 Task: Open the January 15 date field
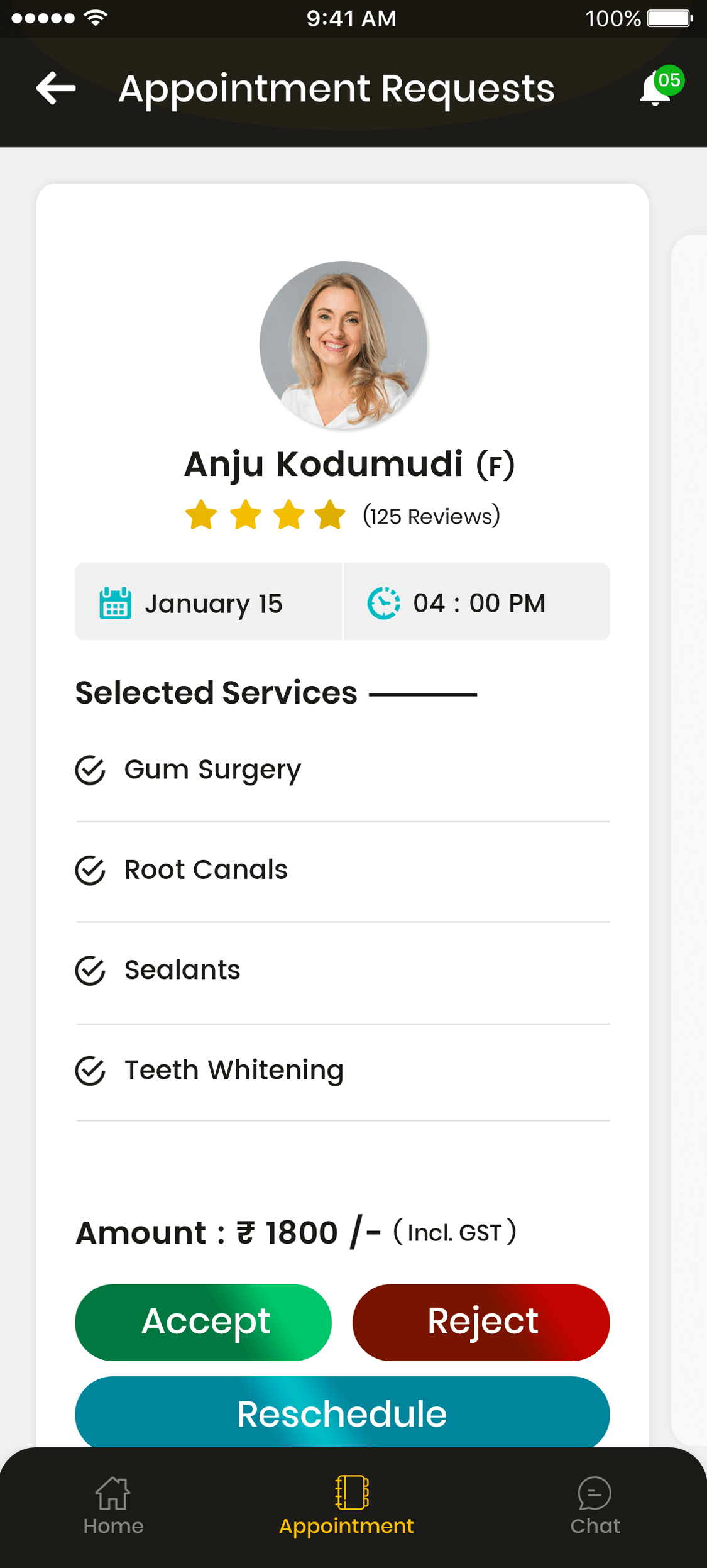[212, 603]
